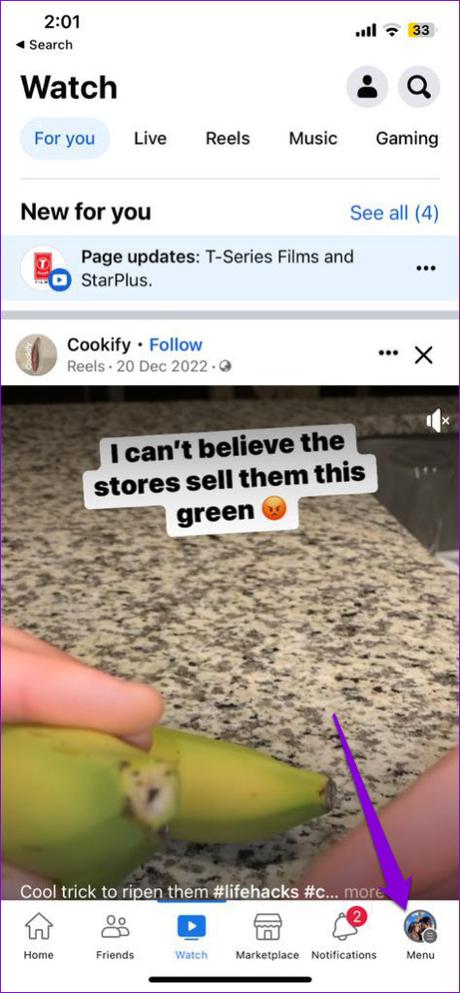Switch to the Reels tab
This screenshot has height=993, width=460.
[x=227, y=138]
